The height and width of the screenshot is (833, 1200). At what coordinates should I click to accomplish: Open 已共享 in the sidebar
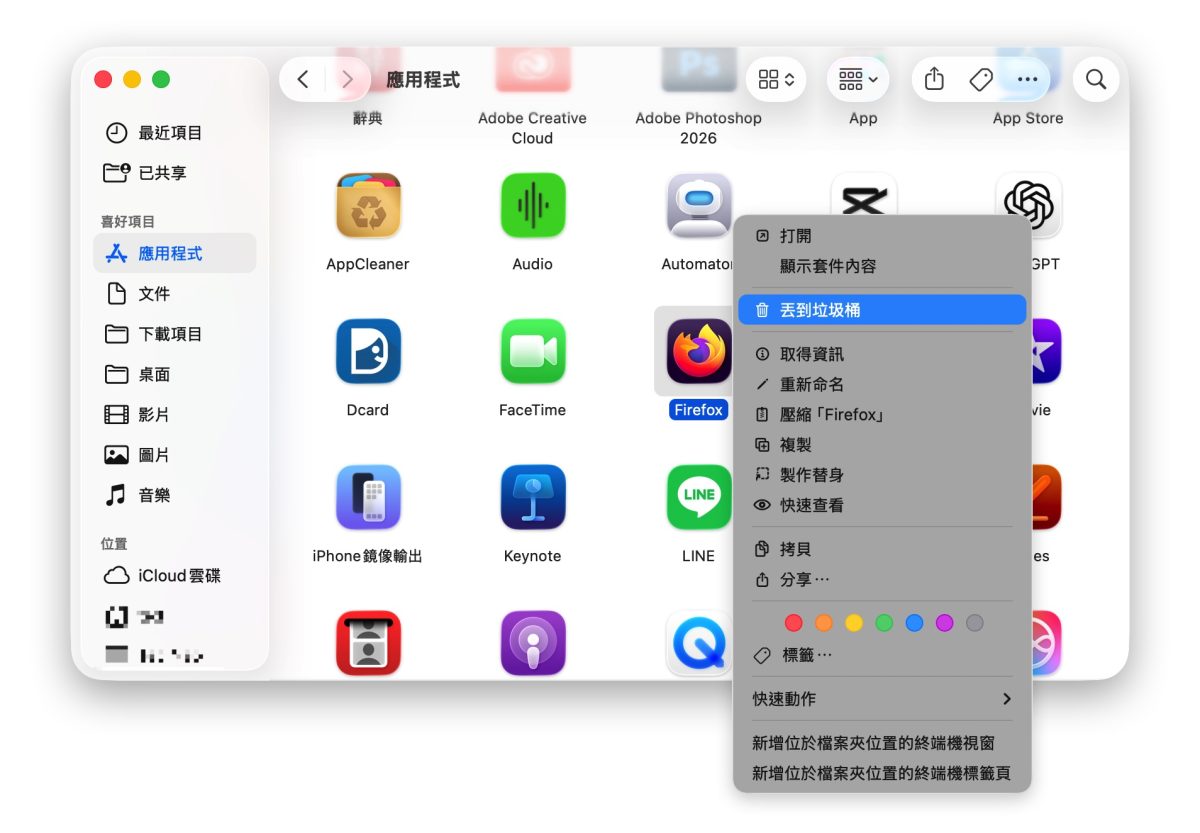click(175, 173)
